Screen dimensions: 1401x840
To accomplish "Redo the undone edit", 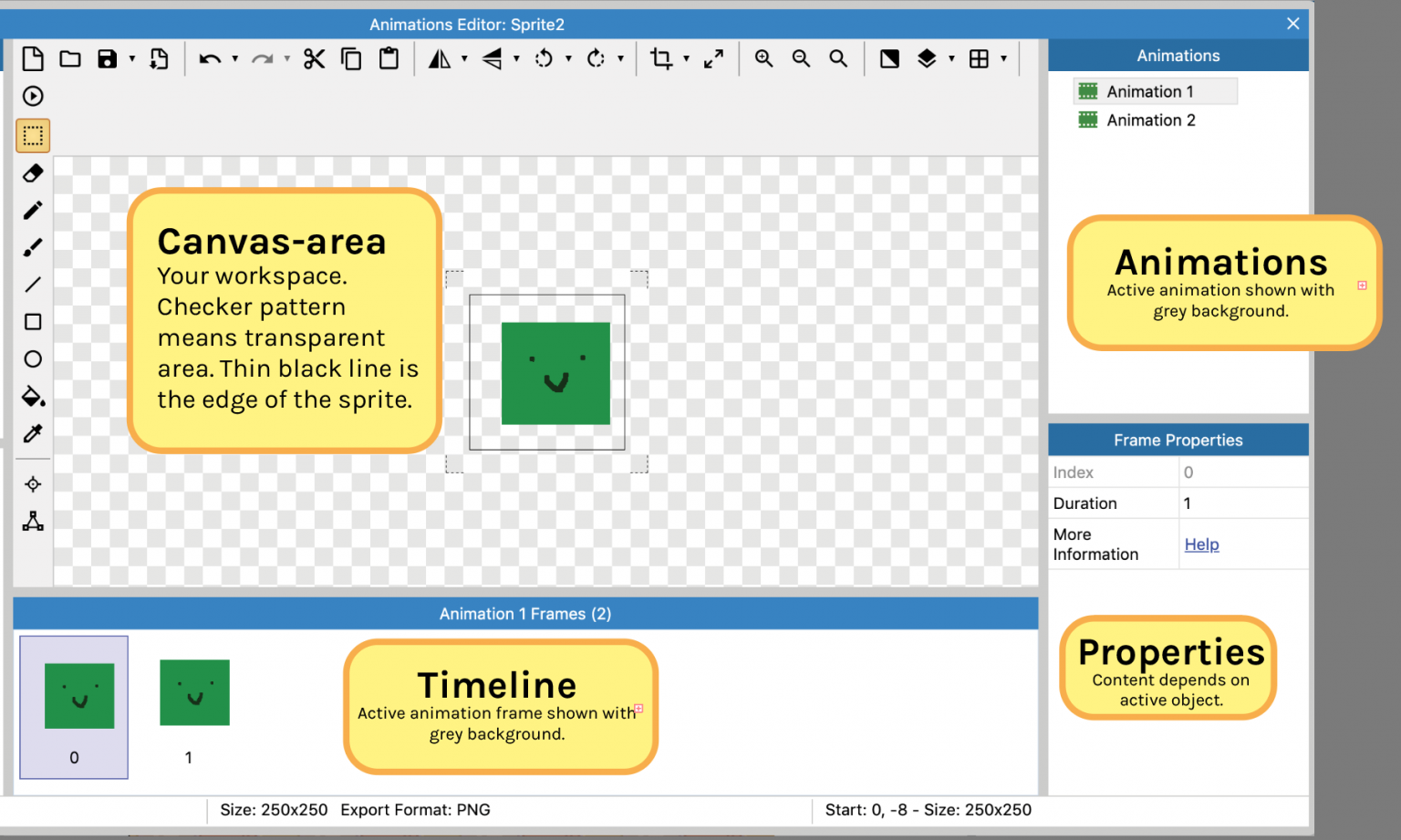I will point(263,59).
